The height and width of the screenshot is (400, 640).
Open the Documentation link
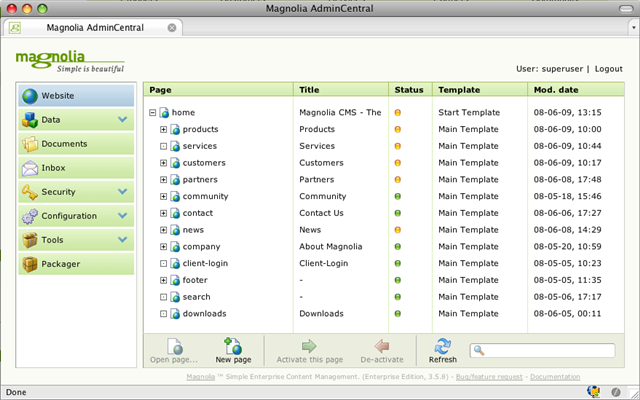(x=555, y=377)
